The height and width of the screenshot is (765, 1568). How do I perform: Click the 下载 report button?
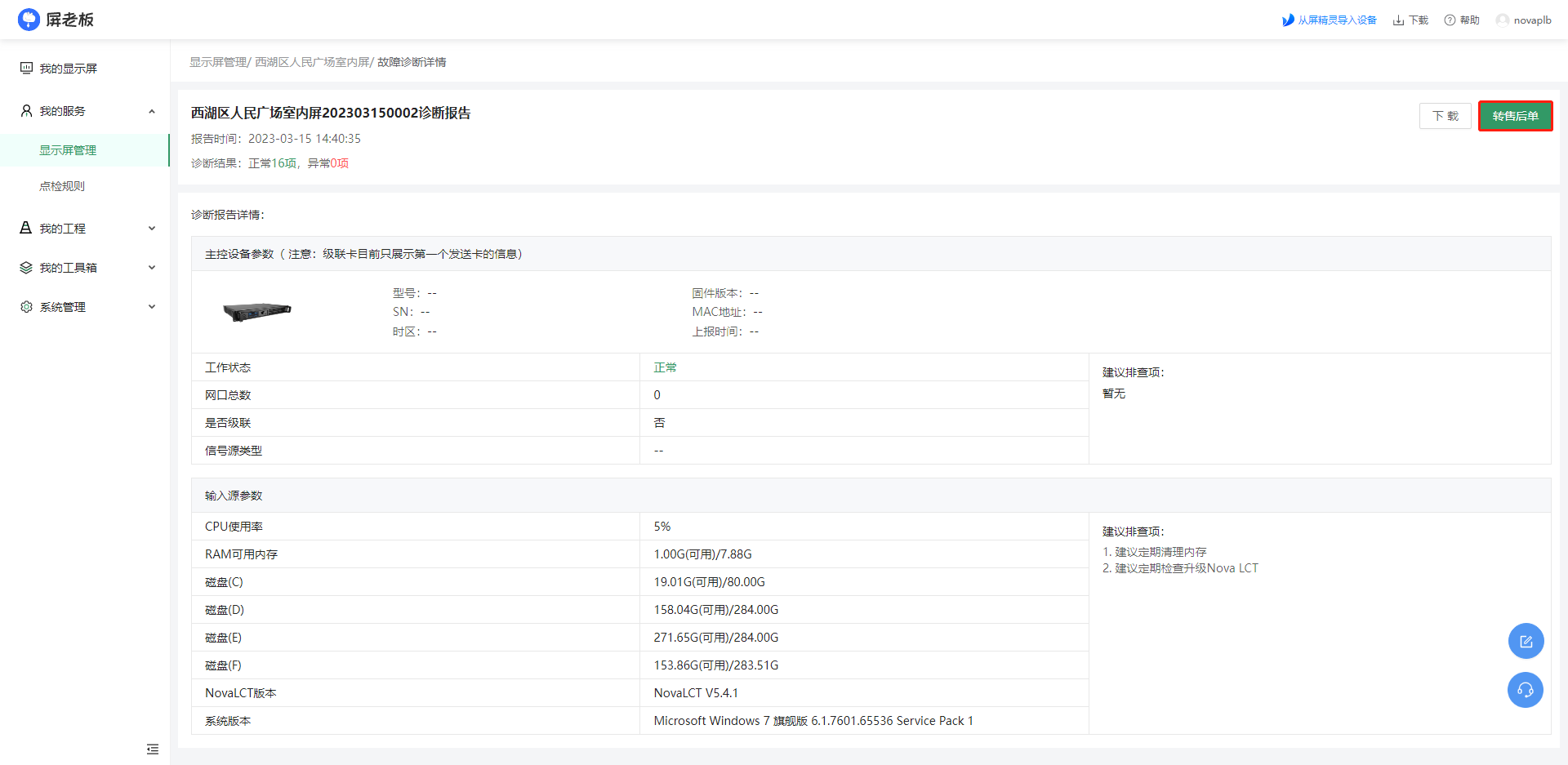[1445, 116]
